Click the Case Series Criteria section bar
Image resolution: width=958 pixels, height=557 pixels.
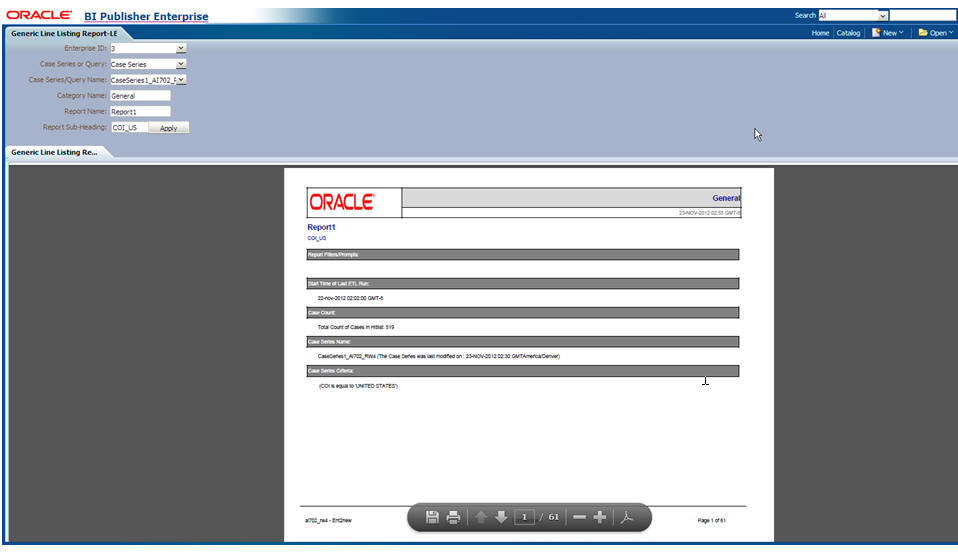point(523,371)
